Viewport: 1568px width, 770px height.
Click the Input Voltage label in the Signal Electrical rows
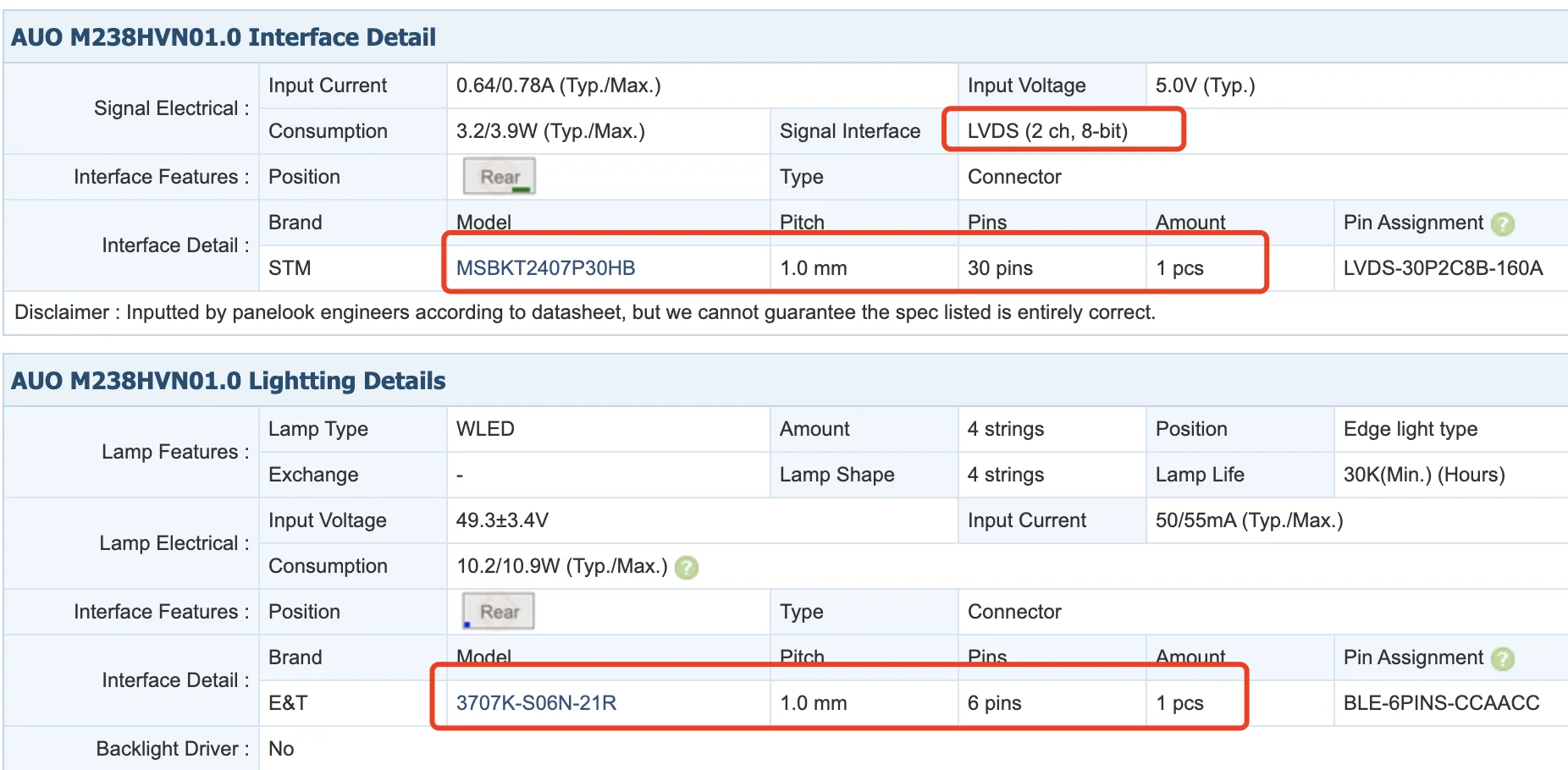click(1027, 85)
